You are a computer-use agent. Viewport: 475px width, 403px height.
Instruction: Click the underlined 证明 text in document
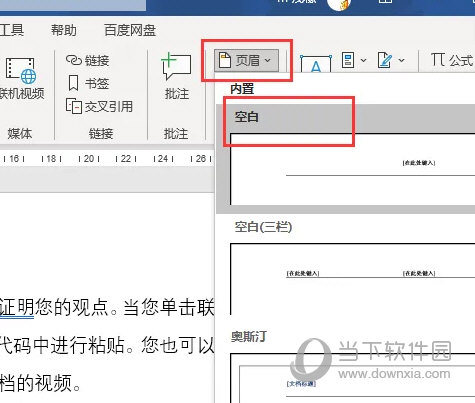point(17,307)
